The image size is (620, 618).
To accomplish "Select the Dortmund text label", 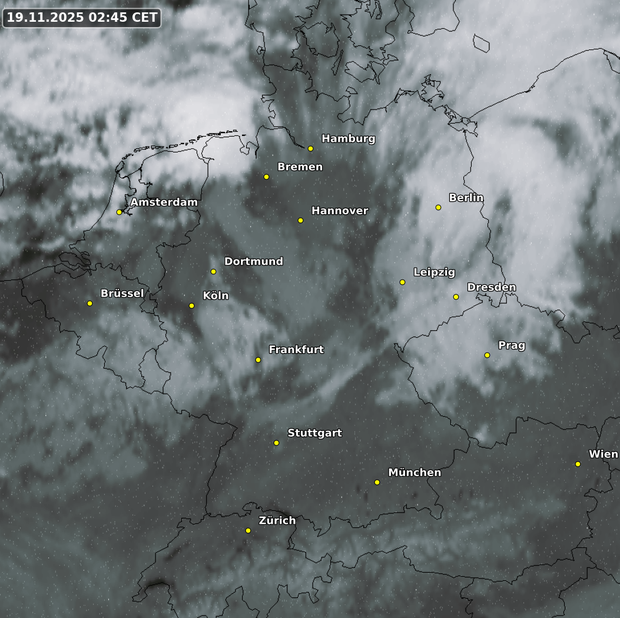I will 253,262.
